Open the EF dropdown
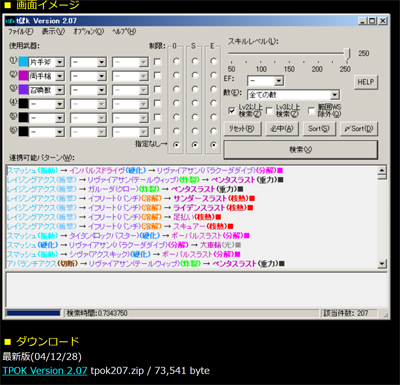 (279, 81)
